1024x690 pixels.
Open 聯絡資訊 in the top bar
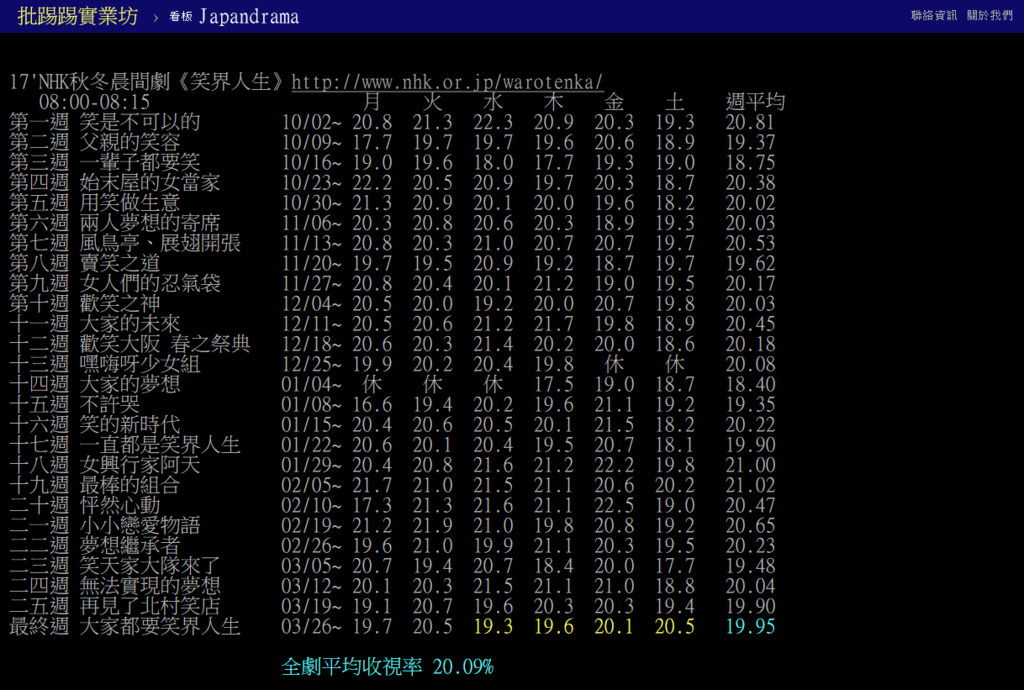tap(934, 15)
